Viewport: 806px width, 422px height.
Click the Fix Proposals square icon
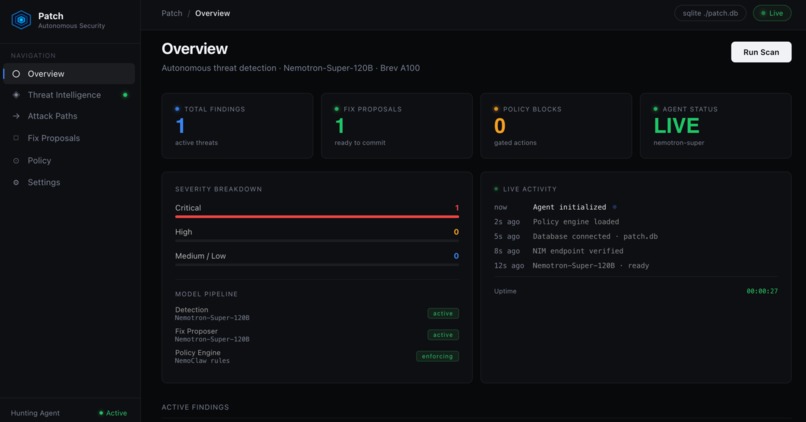click(x=16, y=138)
